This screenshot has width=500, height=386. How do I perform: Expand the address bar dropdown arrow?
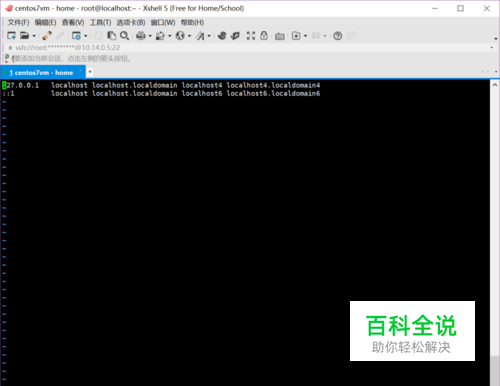pyautogui.click(x=492, y=48)
